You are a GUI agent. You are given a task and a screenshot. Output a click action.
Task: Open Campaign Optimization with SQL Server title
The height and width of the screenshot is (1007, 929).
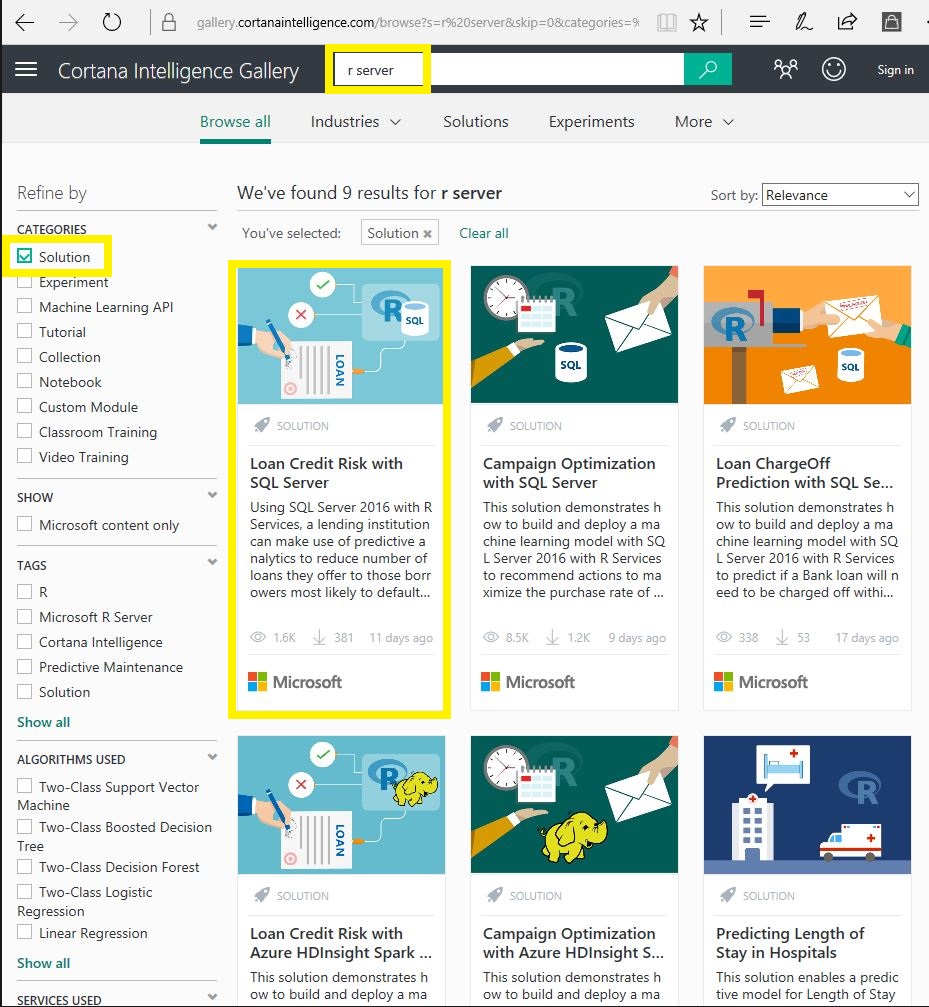tap(569, 473)
